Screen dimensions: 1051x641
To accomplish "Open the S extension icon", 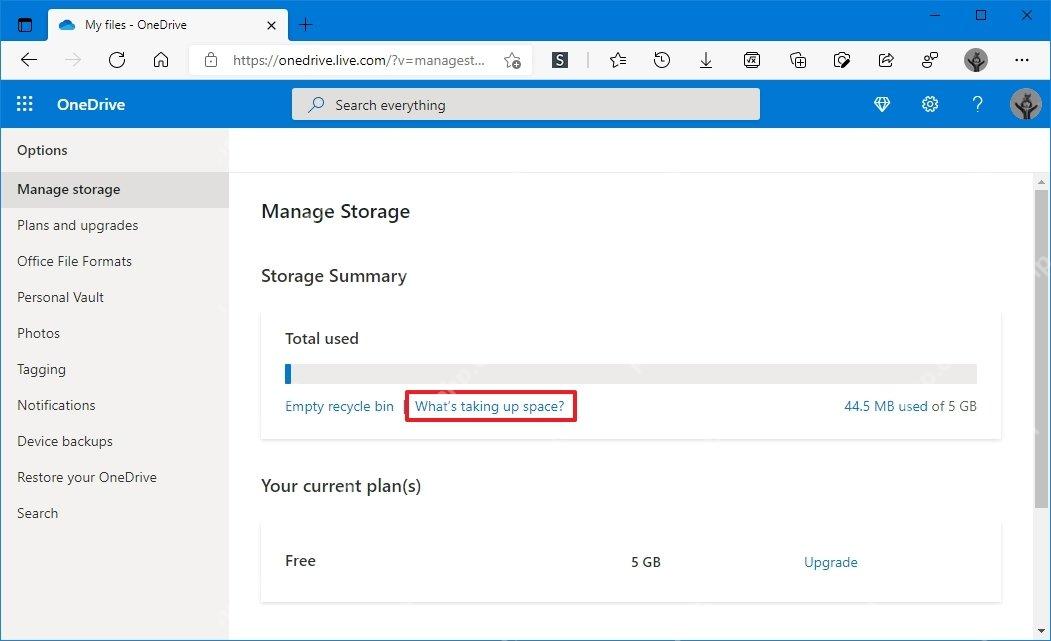I will coord(560,60).
